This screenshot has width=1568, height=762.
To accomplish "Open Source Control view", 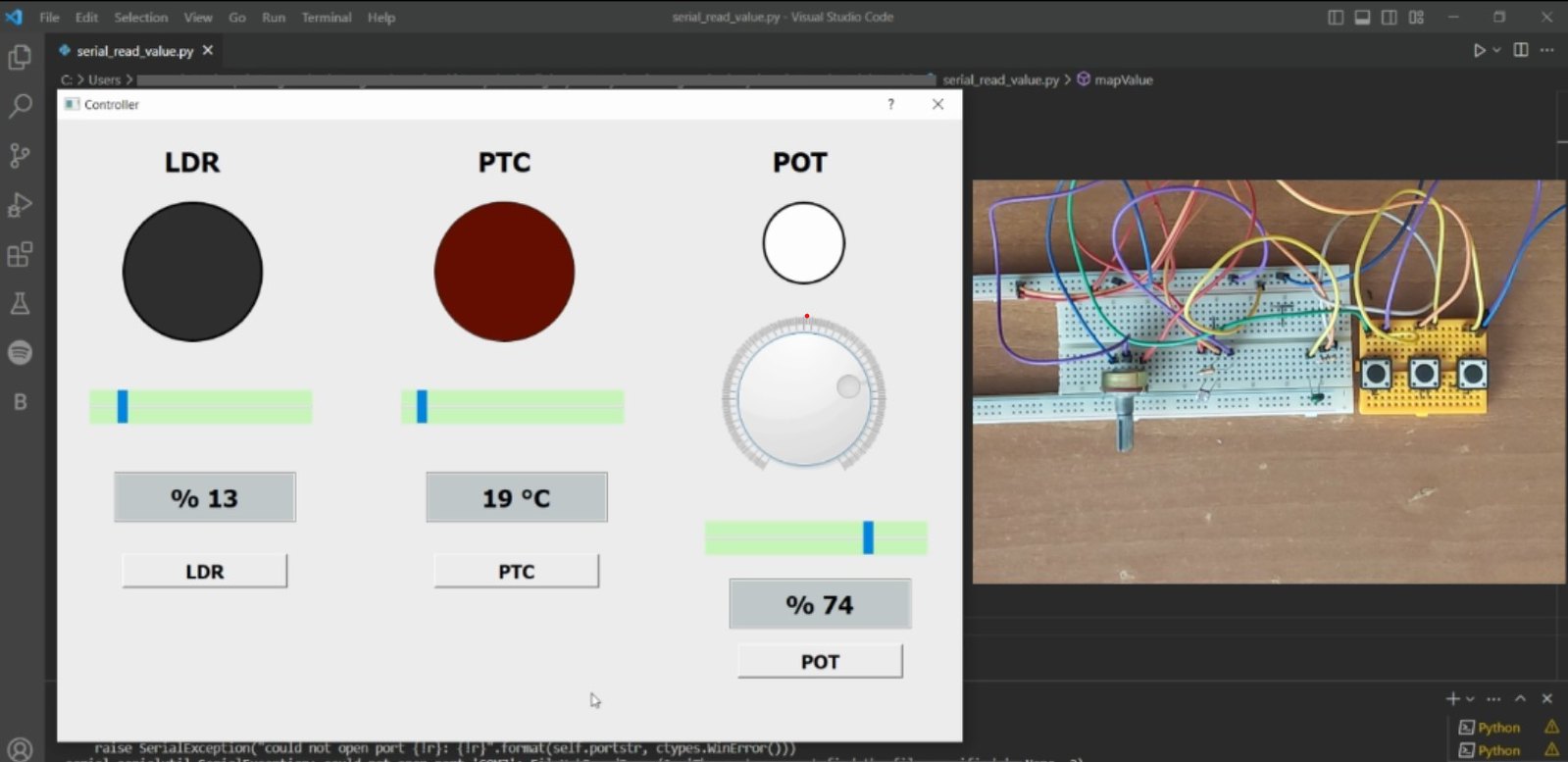I will pos(20,155).
